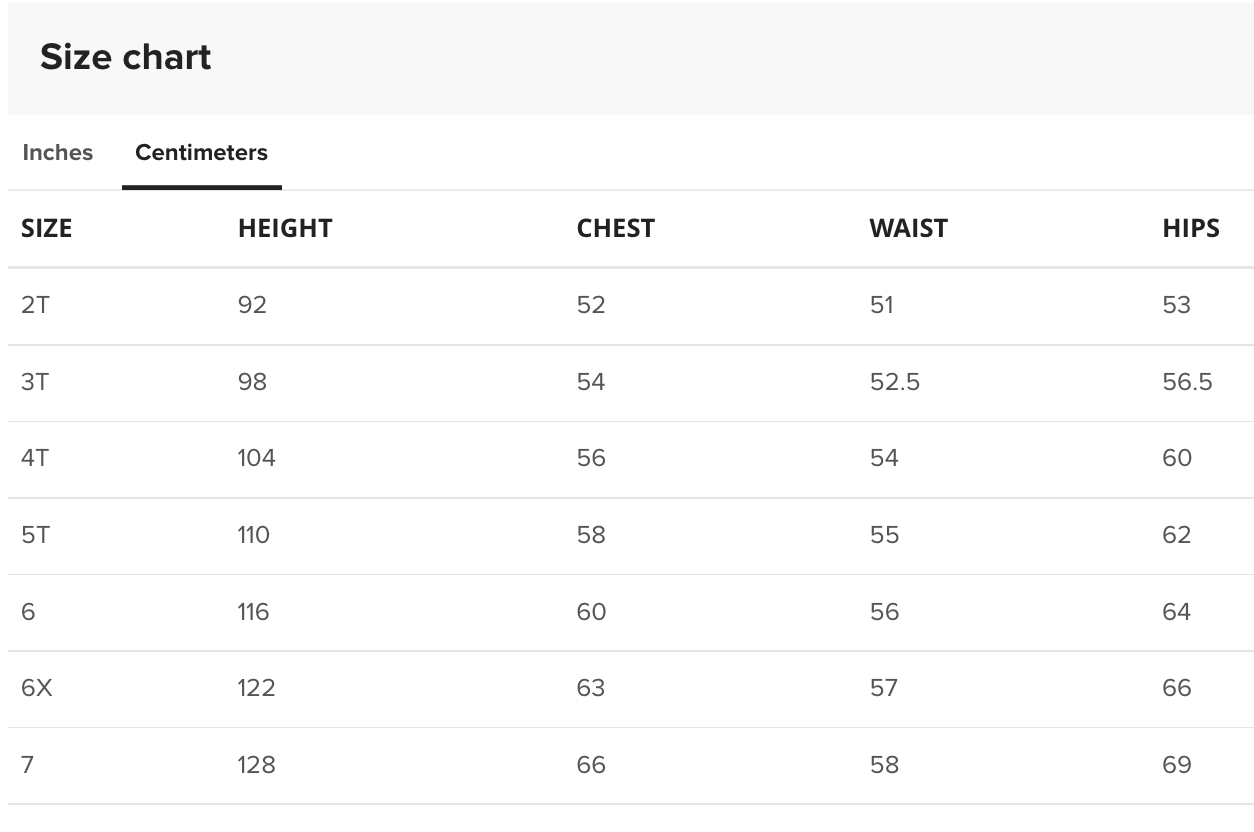Click the CHEST column header
Viewport: 1254px width, 832px height.
pos(616,229)
